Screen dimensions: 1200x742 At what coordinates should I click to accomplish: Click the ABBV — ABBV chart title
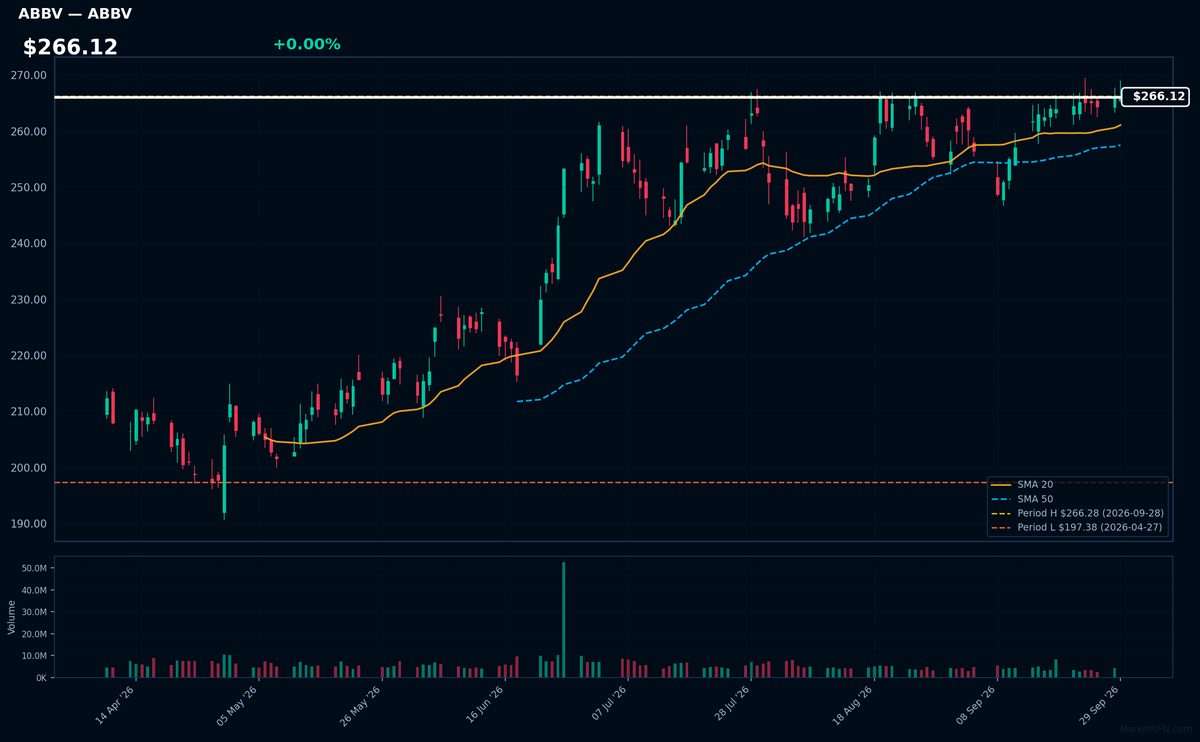coord(75,14)
